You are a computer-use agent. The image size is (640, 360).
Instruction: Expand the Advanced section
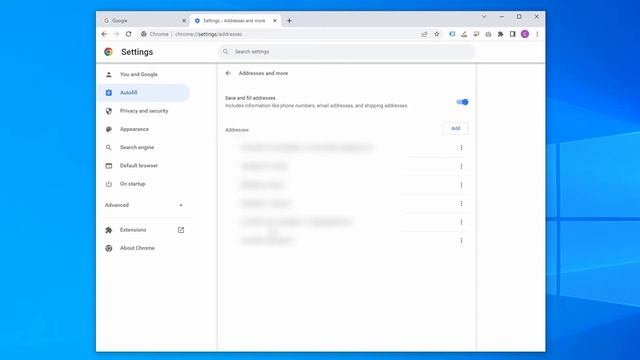(144, 205)
